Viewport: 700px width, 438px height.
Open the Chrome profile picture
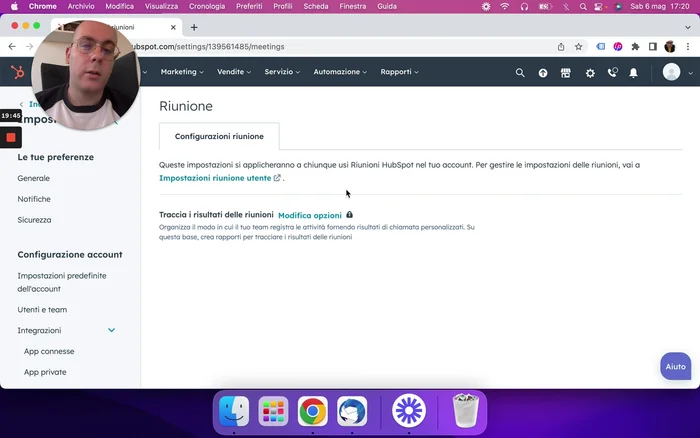tap(670, 46)
